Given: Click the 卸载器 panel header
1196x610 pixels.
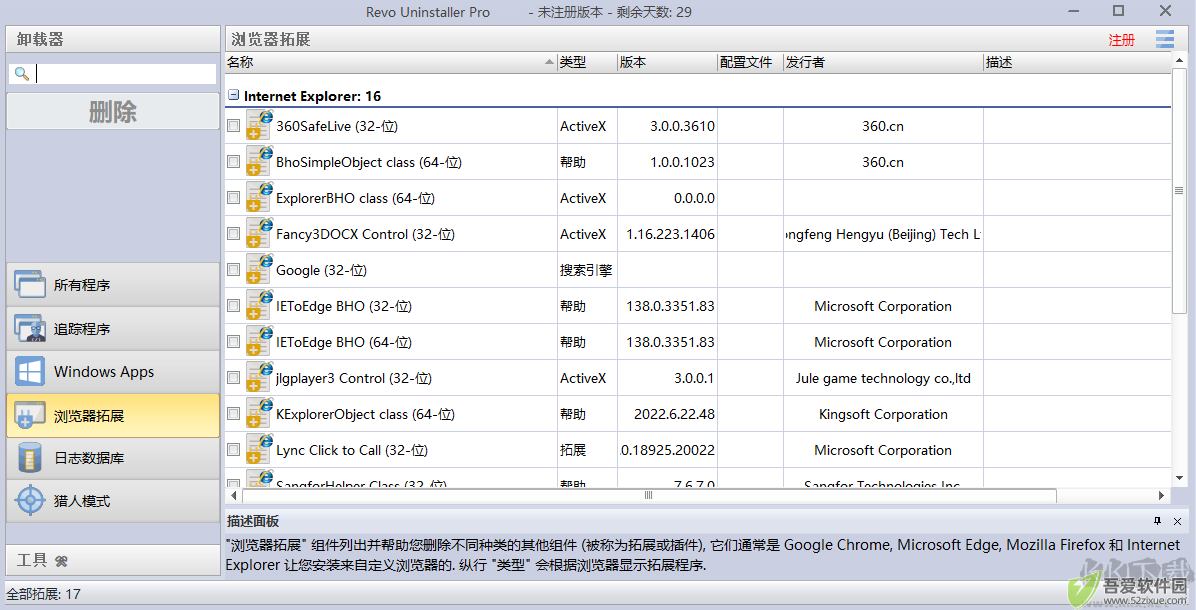Looking at the screenshot, I should 113,39.
